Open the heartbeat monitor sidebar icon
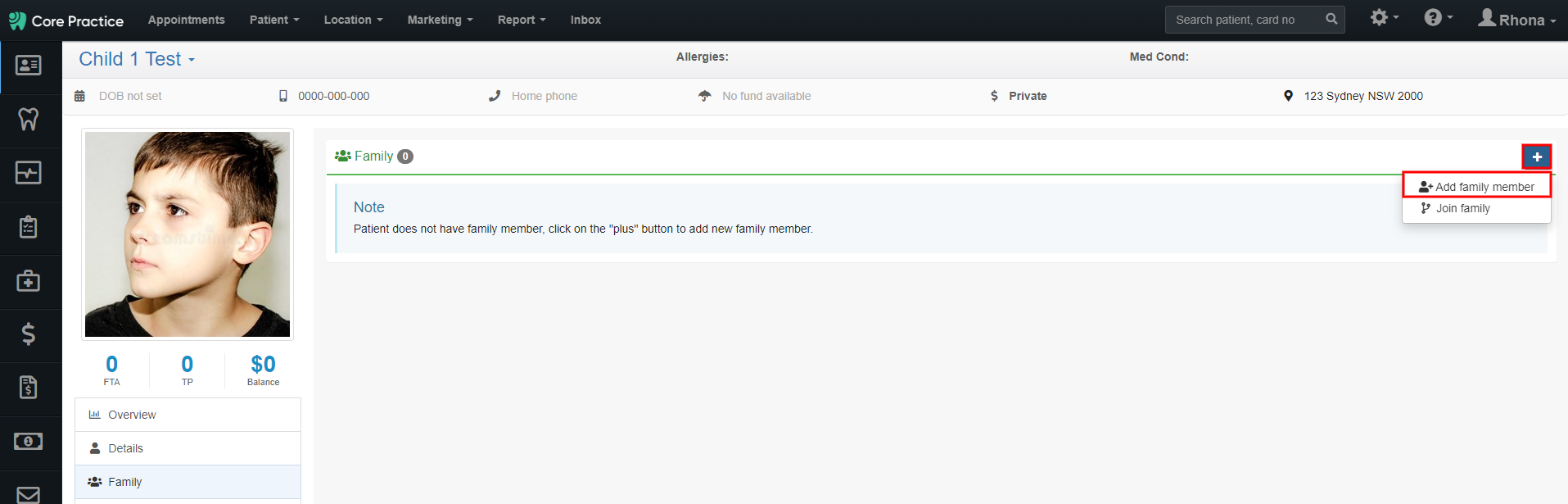Image resolution: width=1568 pixels, height=504 pixels. click(x=29, y=173)
